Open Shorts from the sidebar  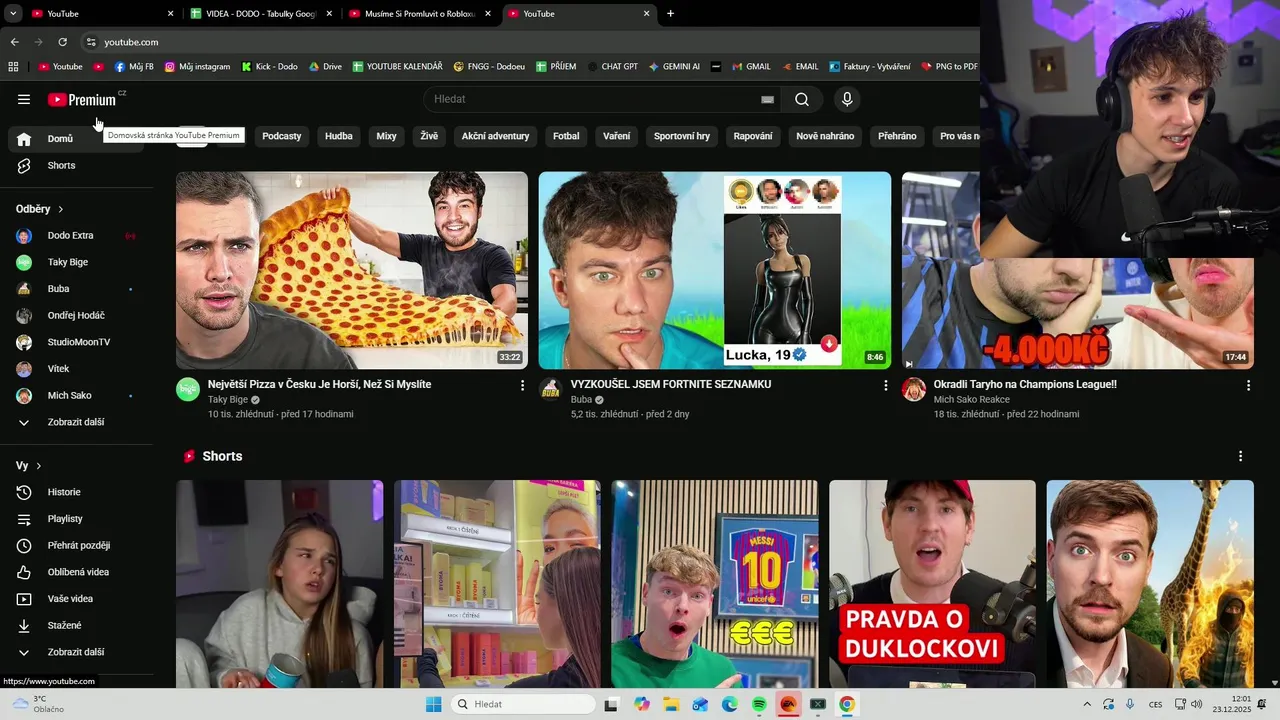[x=76, y=165]
